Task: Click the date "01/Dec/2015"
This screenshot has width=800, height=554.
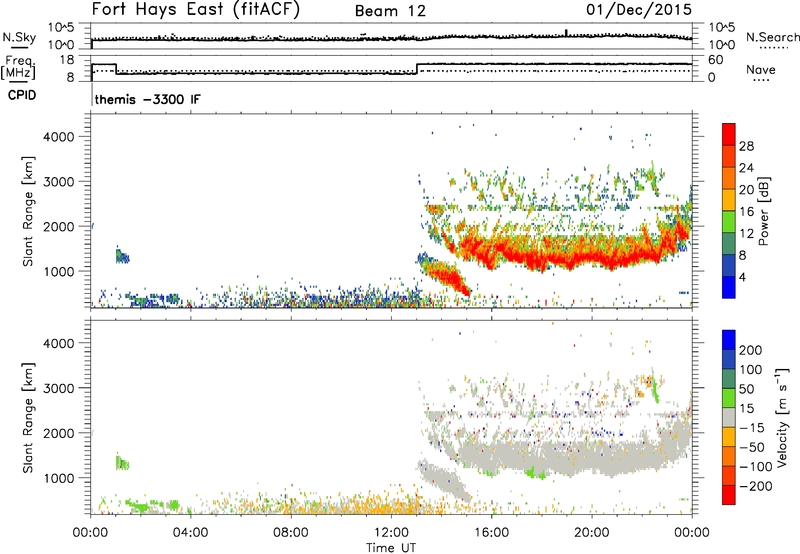Action: tap(639, 10)
